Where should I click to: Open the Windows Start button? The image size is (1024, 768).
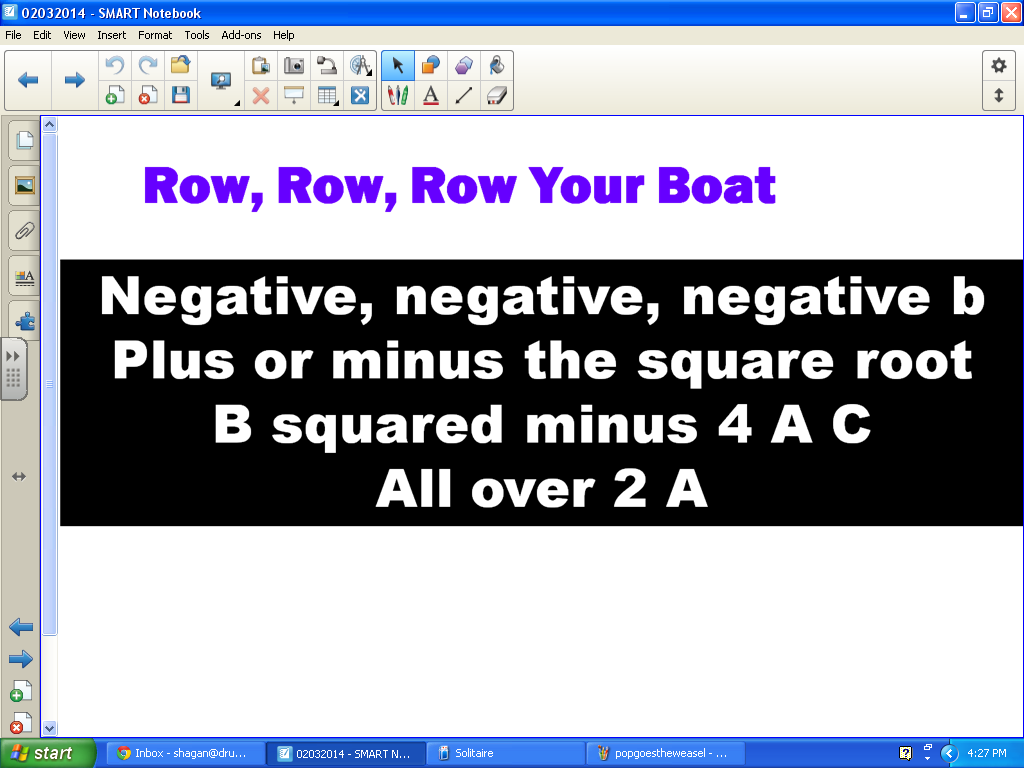click(x=48, y=754)
